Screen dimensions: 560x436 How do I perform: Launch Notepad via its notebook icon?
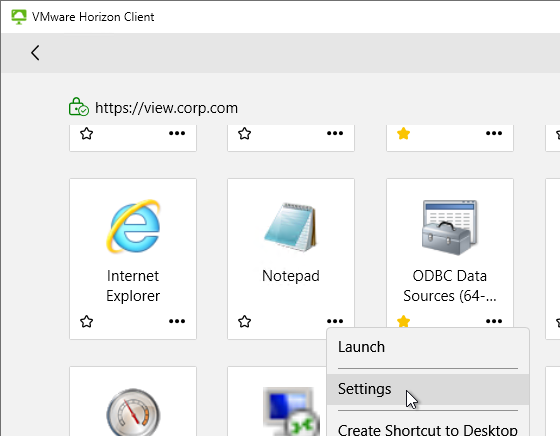290,227
